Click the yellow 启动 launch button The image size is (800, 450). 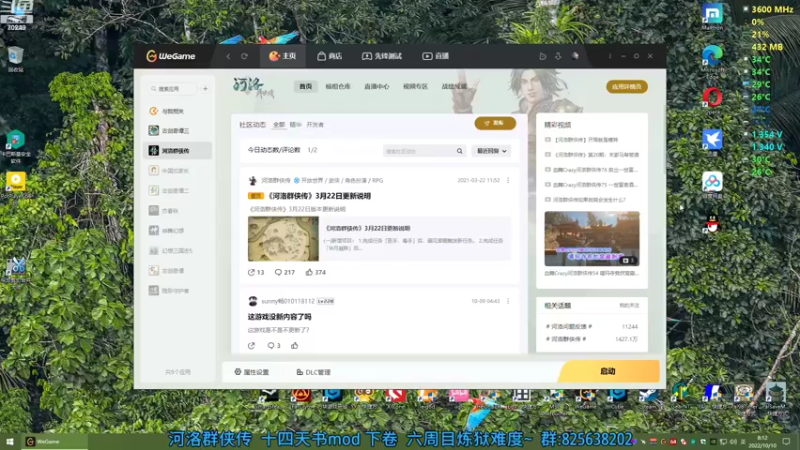click(608, 371)
